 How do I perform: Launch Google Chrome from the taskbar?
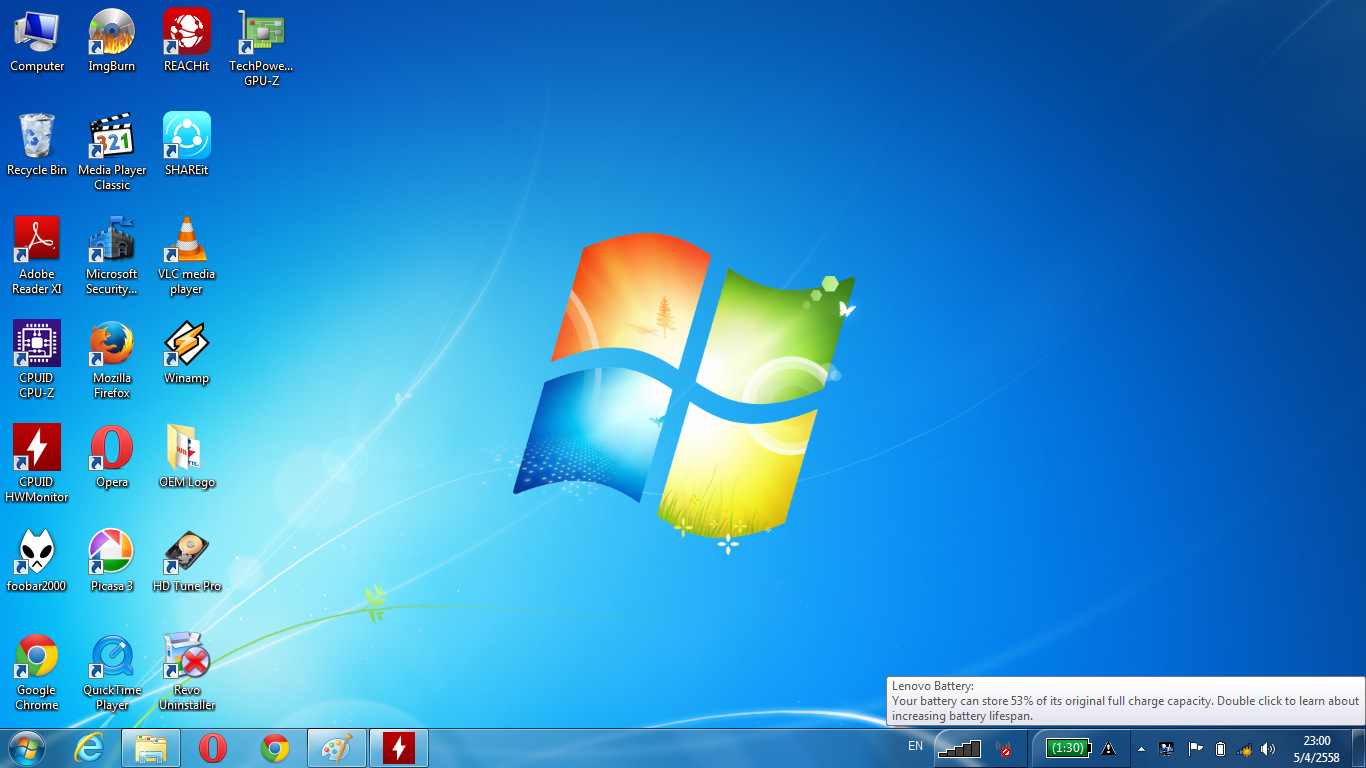[x=275, y=748]
